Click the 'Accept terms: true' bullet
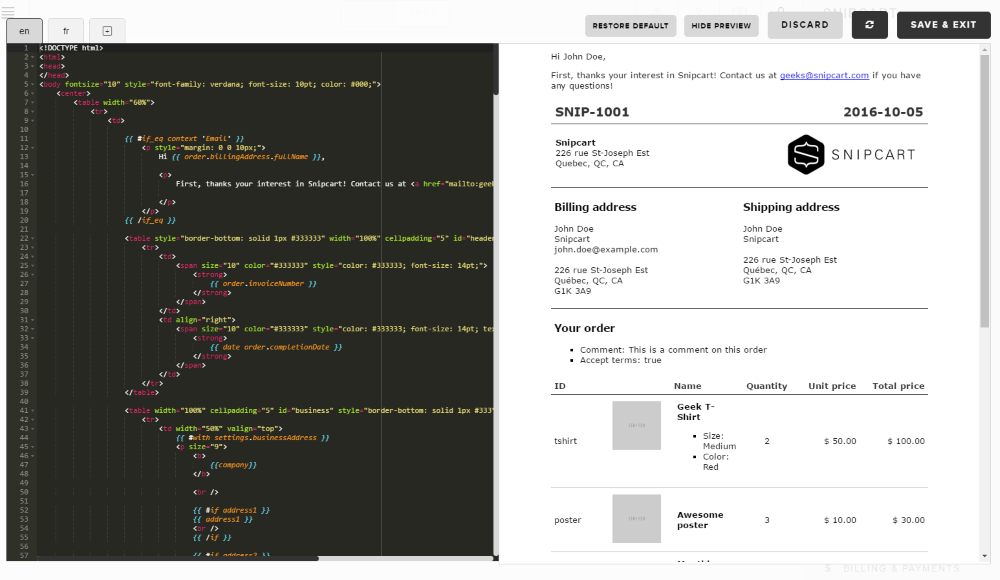This screenshot has width=1000, height=580. coord(621,360)
